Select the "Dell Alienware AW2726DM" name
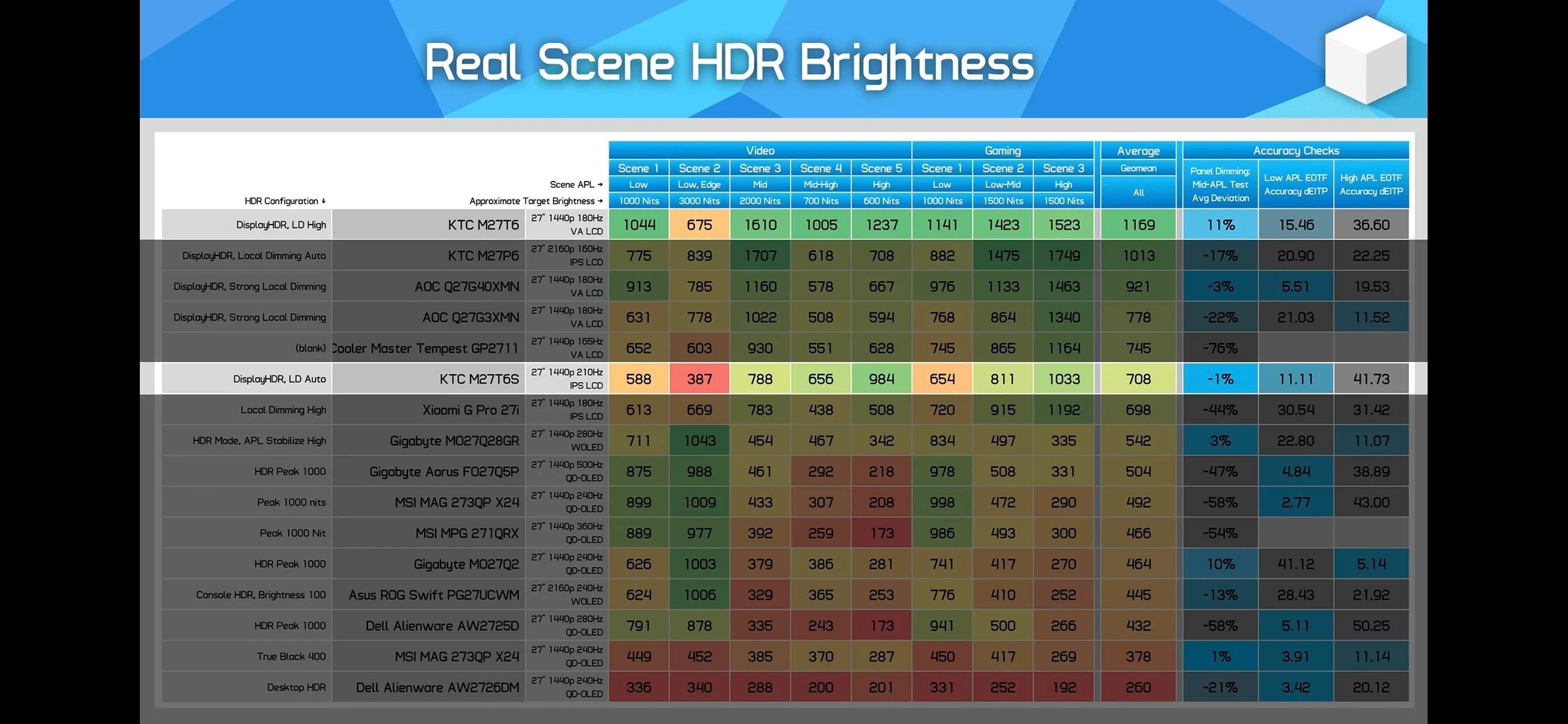This screenshot has height=724, width=1568. click(x=437, y=687)
